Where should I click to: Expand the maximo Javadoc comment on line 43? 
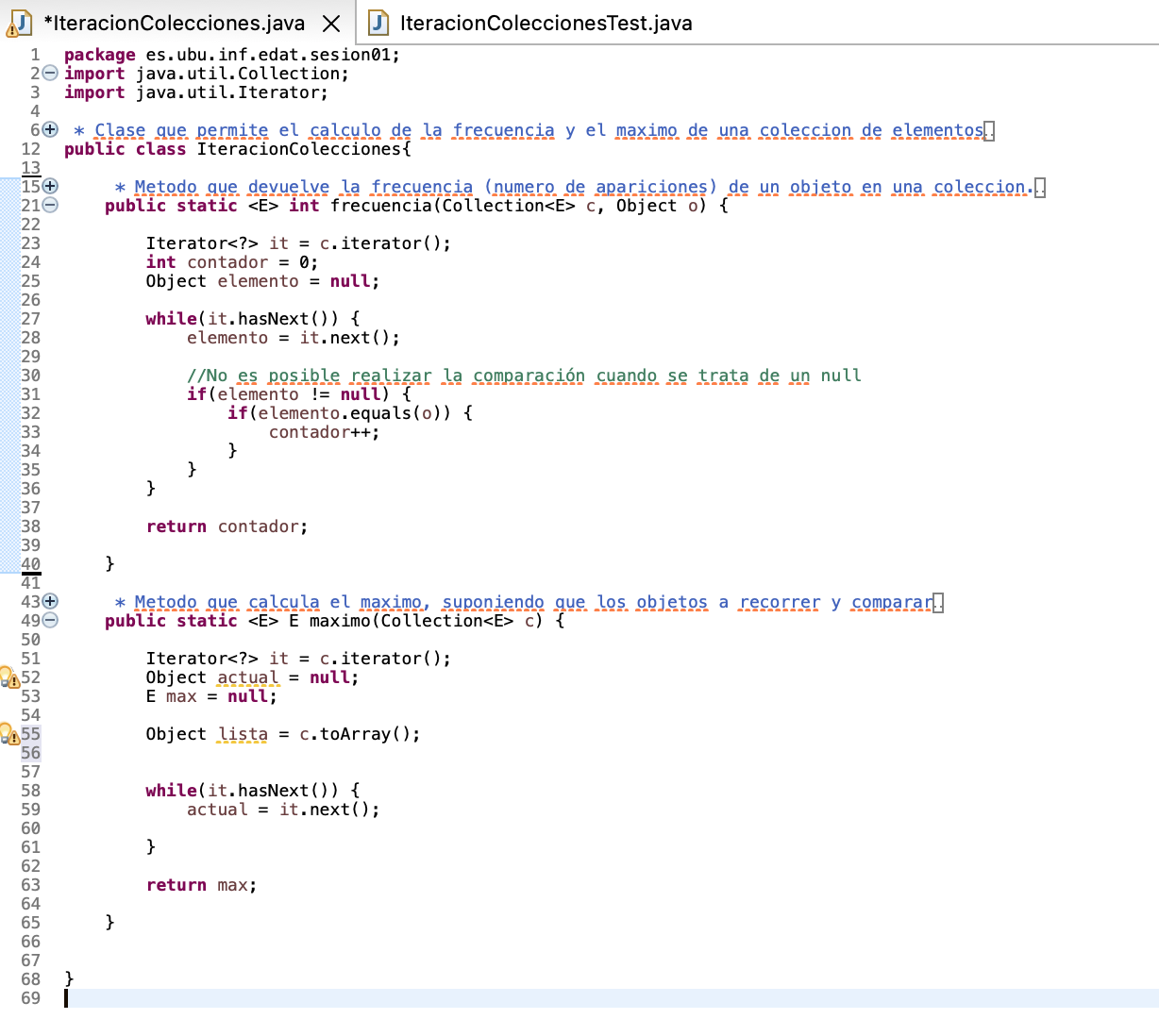pyautogui.click(x=51, y=602)
